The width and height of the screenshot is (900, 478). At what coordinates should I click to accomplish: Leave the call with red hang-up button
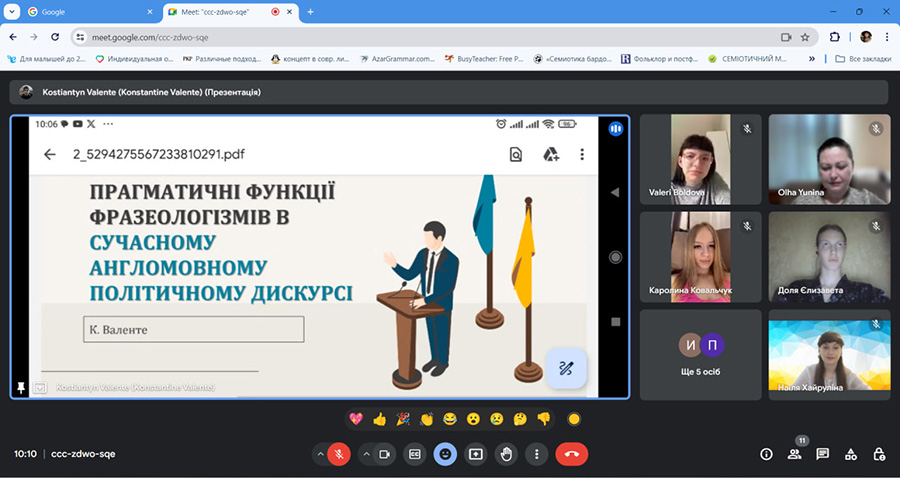pos(572,454)
